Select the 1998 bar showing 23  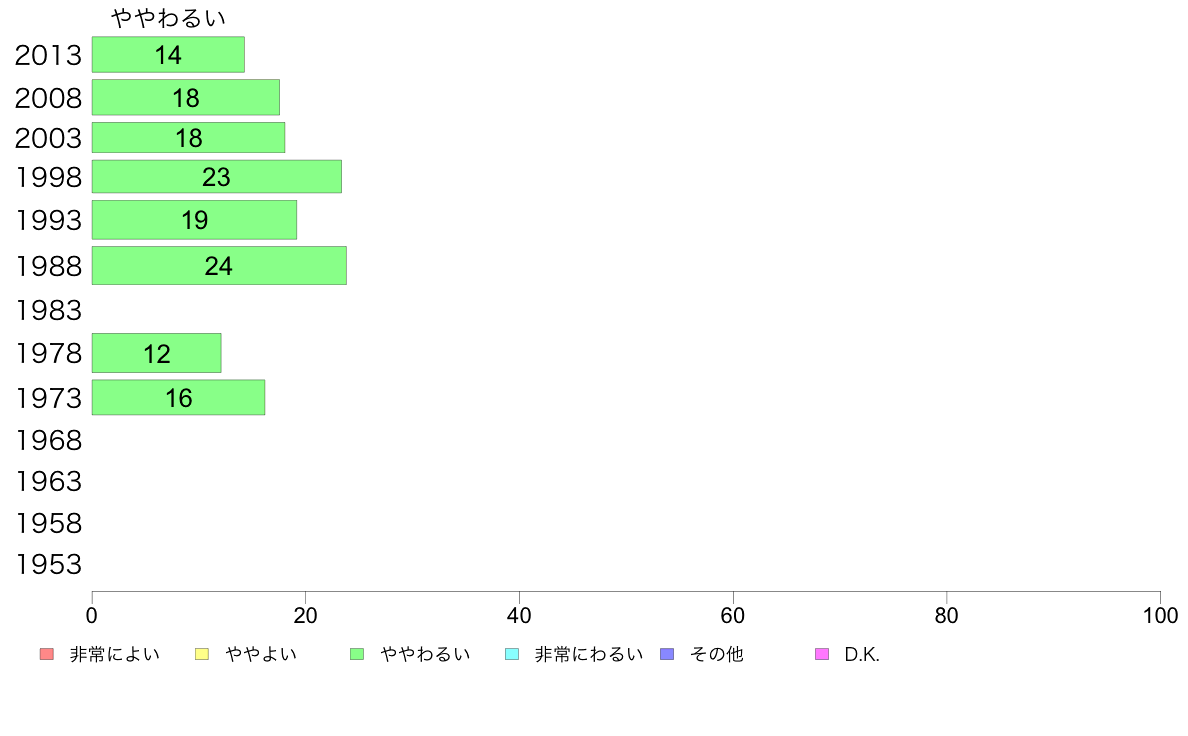[x=217, y=177]
